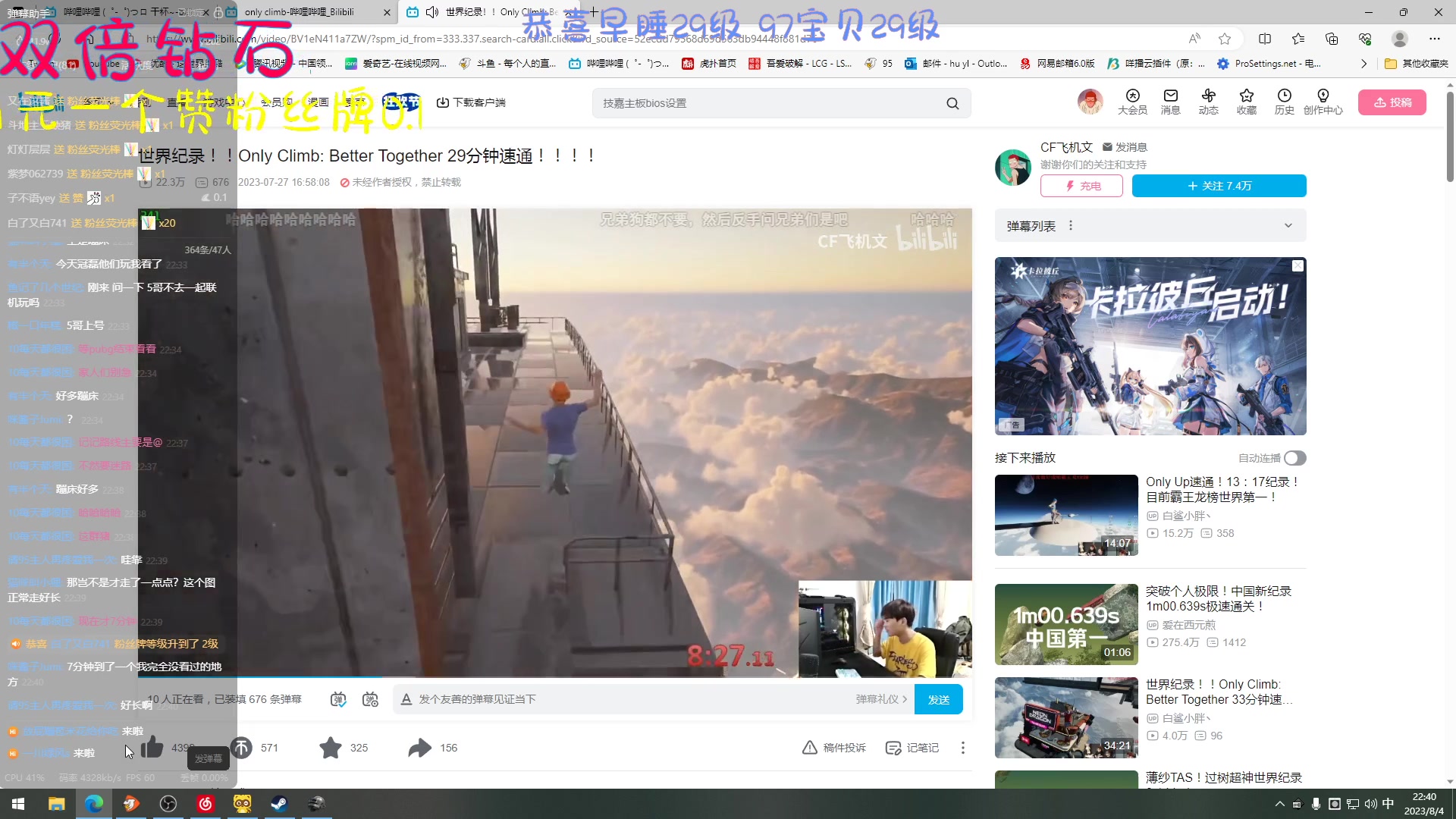
Task: Open 消息 messages icon
Action: (1170, 102)
